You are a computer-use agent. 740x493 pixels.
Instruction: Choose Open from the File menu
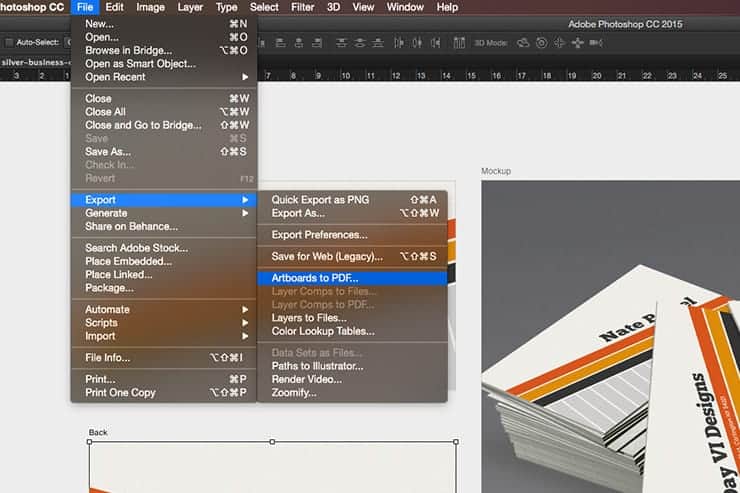point(163,37)
